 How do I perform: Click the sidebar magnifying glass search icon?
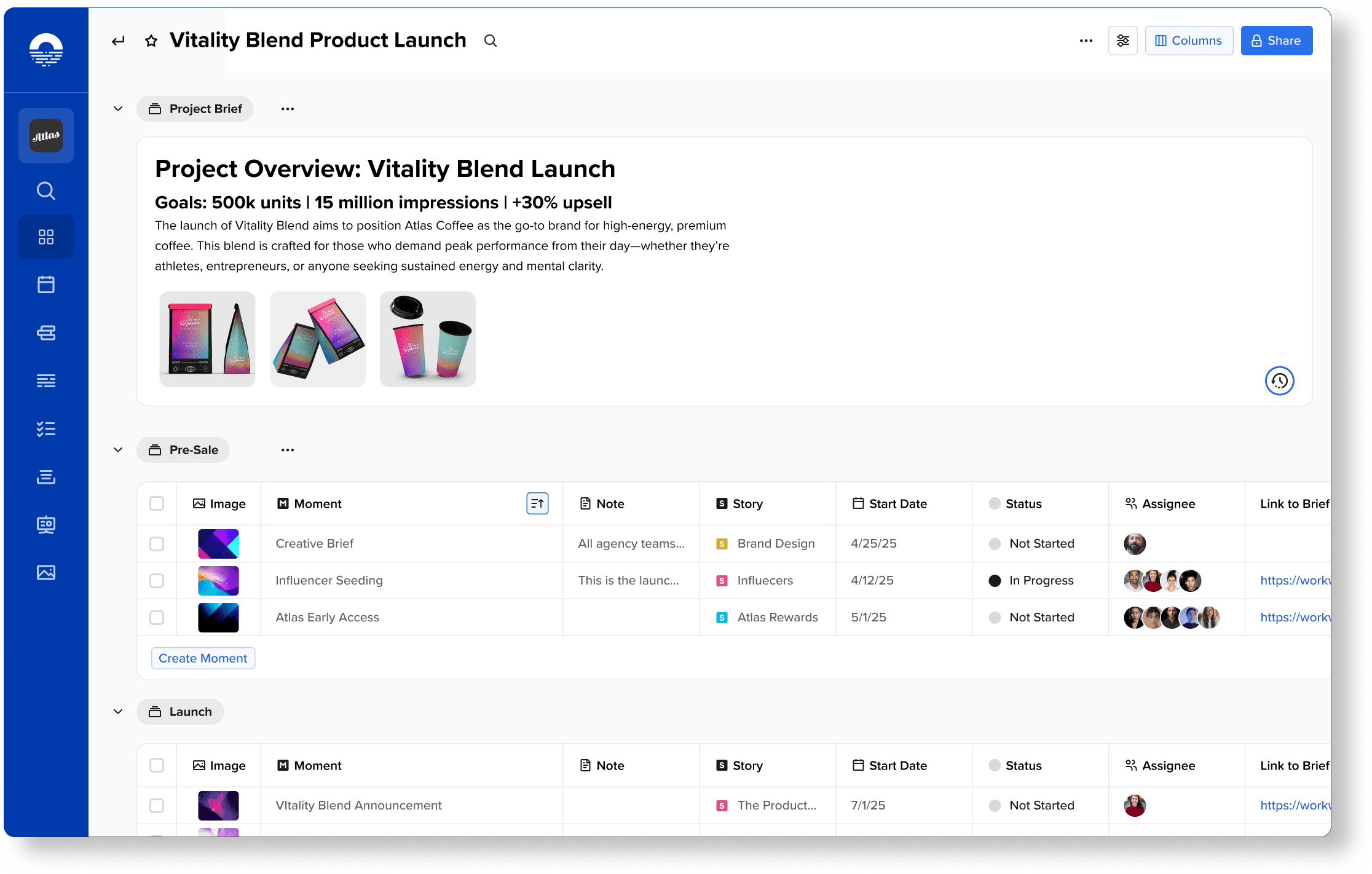46,191
